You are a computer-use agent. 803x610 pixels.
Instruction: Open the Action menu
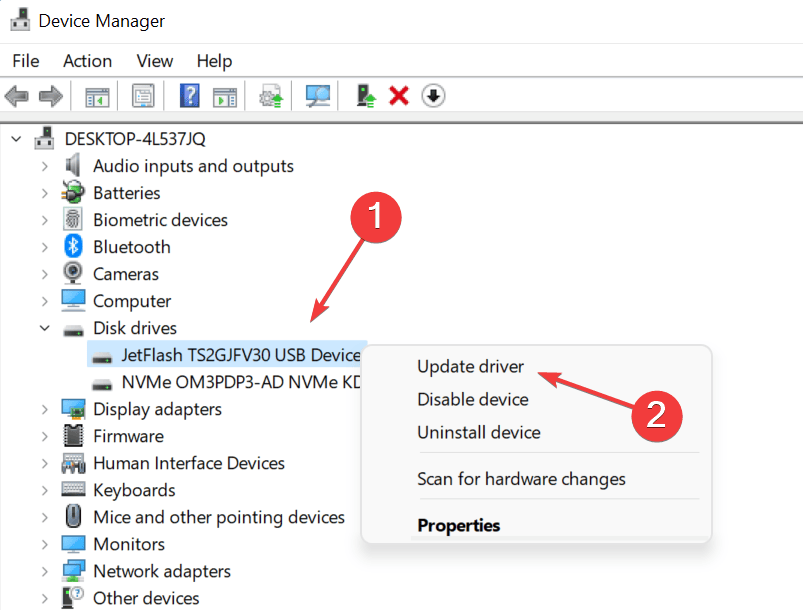[87, 61]
